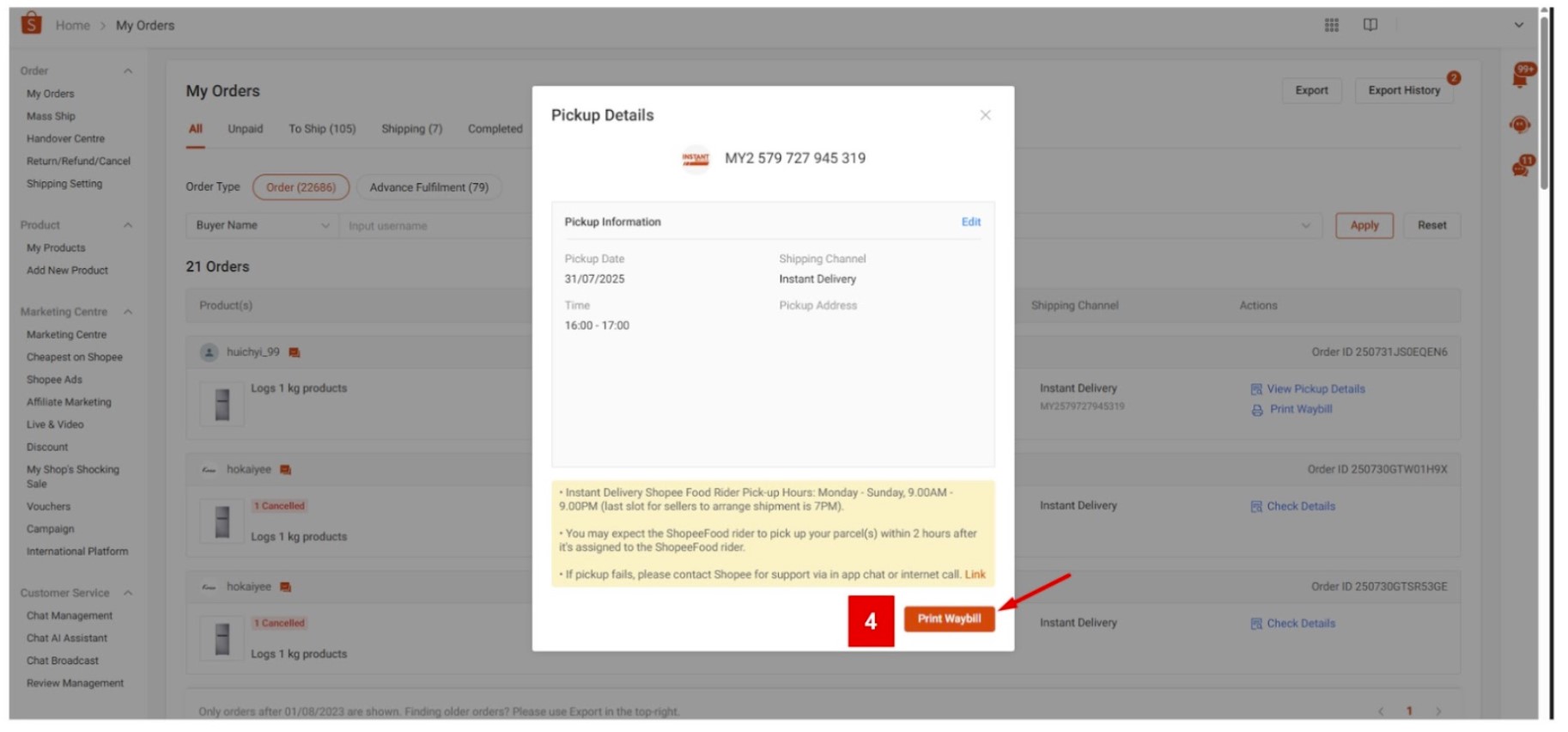The width and height of the screenshot is (1568, 732).
Task: Open the account dropdown chevron at top right
Action: [1518, 25]
